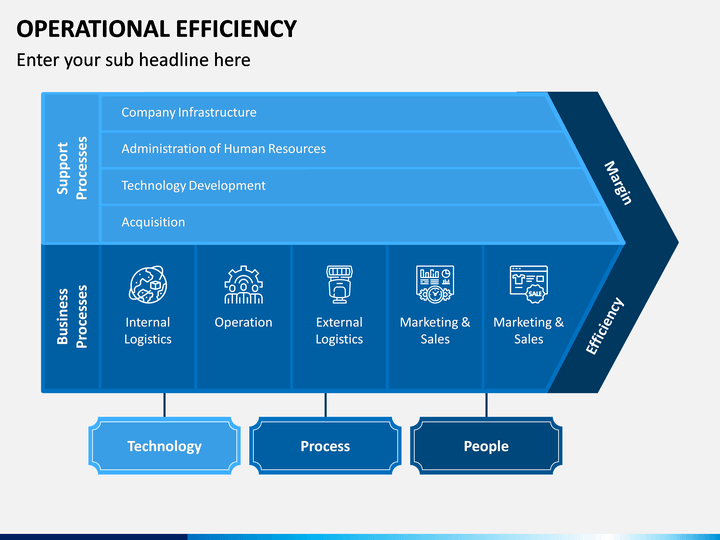720x540 pixels.
Task: Click the dashboard icon above first Marketing & Sales
Action: [435, 284]
